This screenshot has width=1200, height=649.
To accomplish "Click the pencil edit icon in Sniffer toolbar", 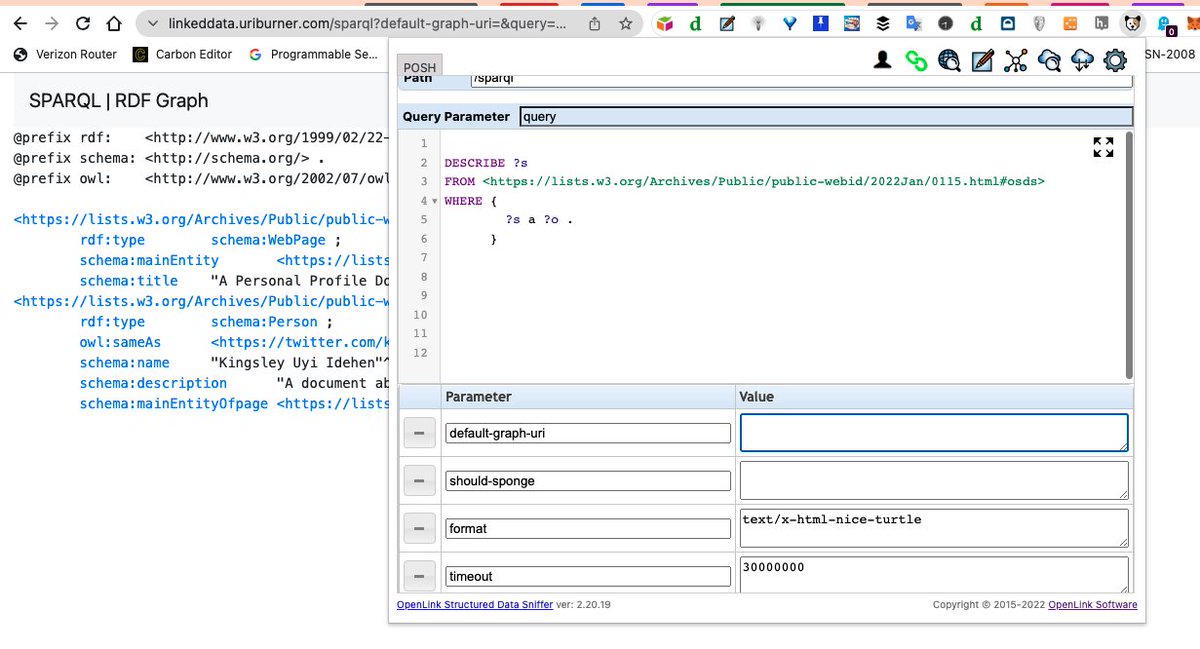I will point(982,61).
